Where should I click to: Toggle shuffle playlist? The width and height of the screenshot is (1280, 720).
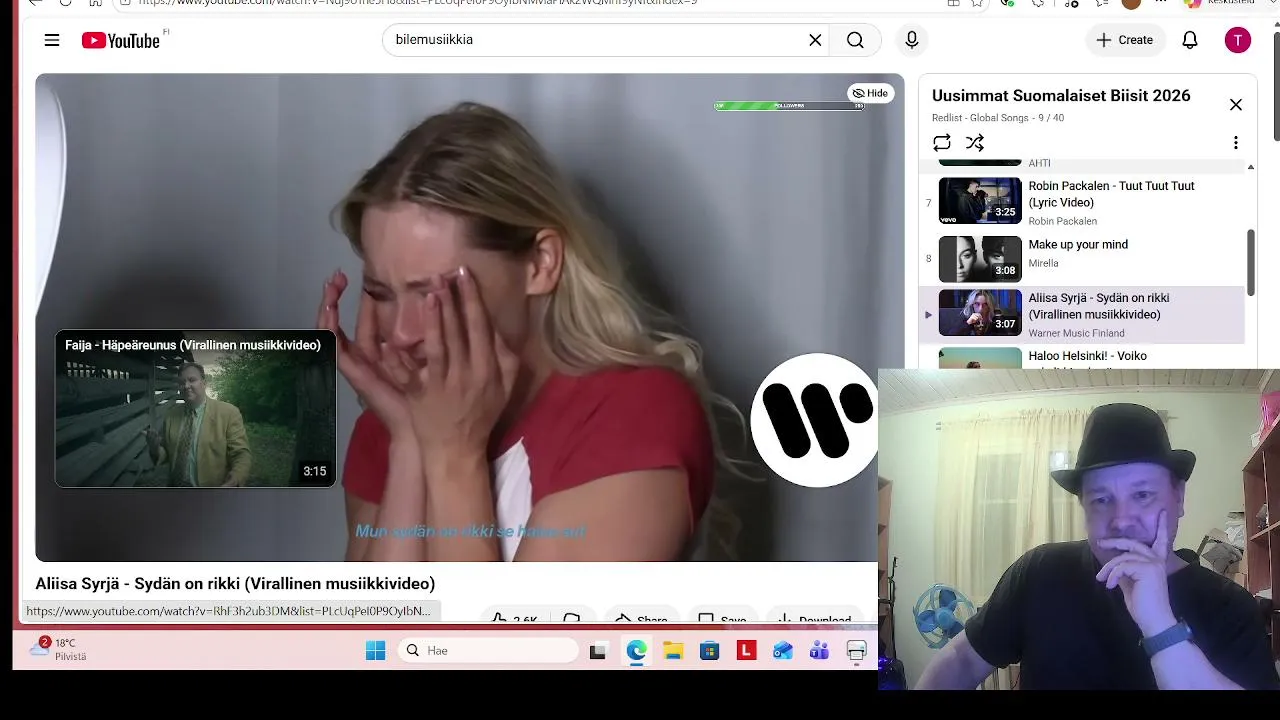(x=975, y=143)
